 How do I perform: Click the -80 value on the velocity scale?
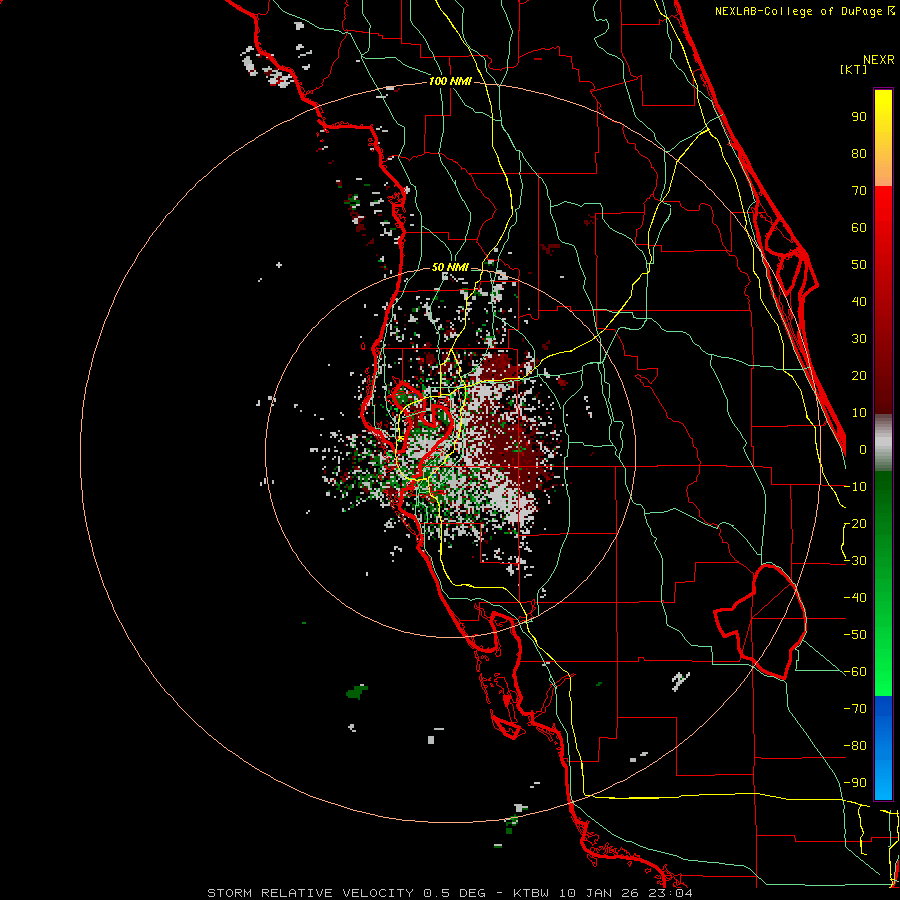tap(855, 746)
